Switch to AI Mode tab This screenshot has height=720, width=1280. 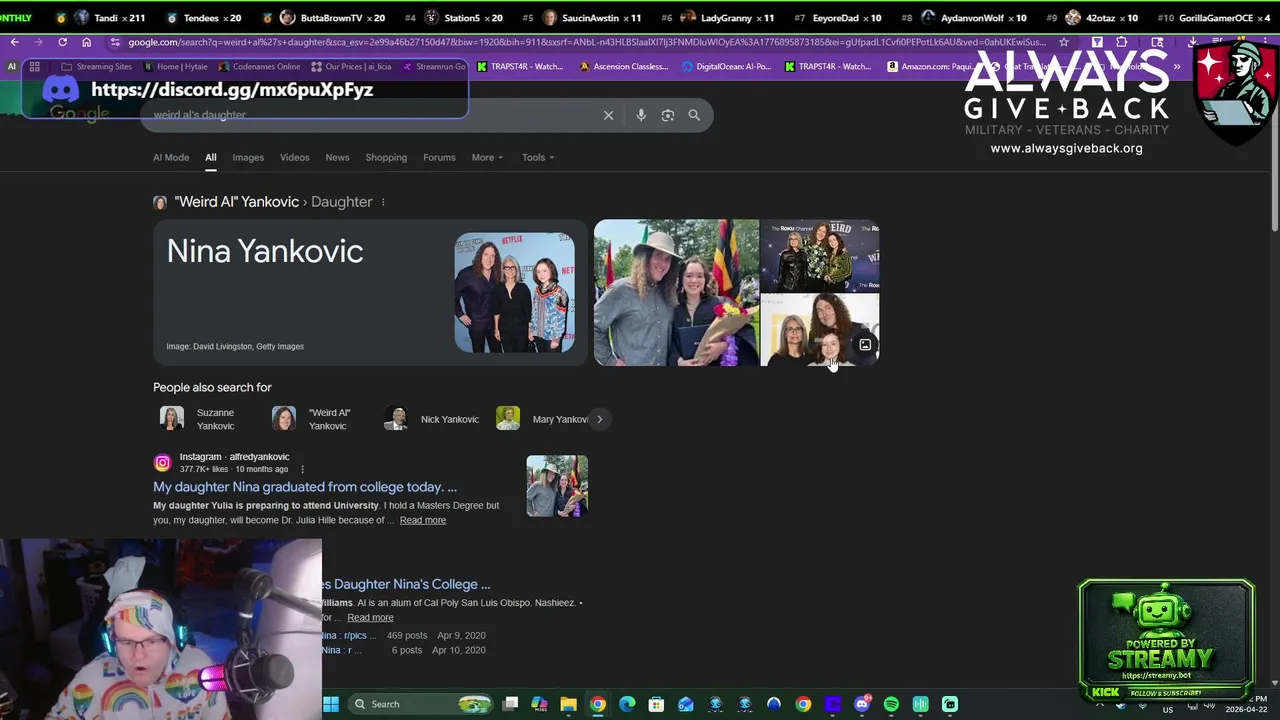tap(171, 157)
